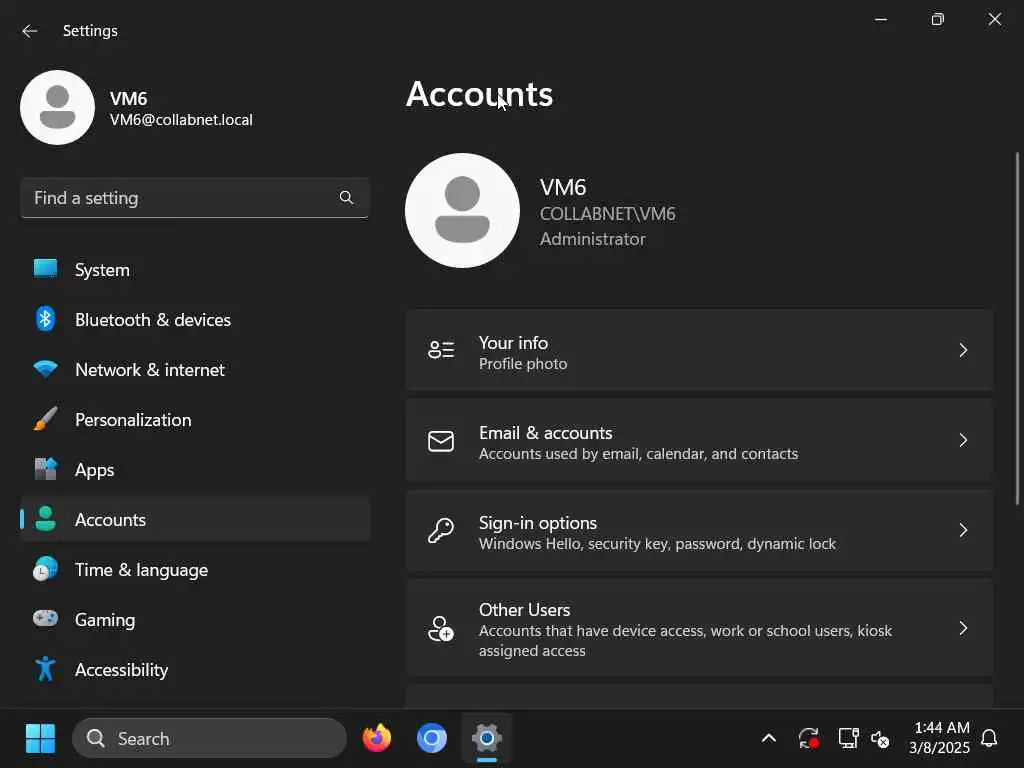Go to Bluetooth & devices settings

pyautogui.click(x=195, y=319)
